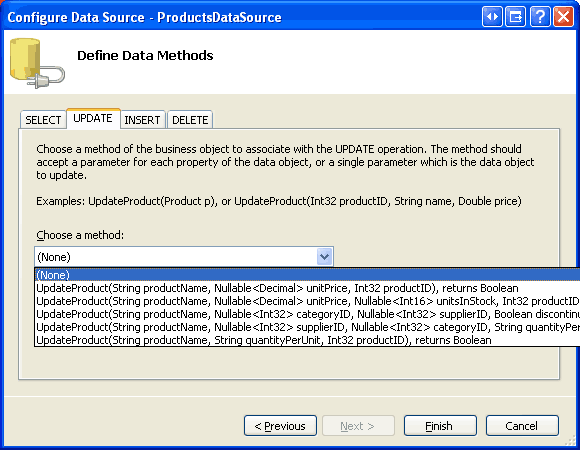This screenshot has height=450, width=580.
Task: Switch to the INSERT tab
Action: [x=142, y=120]
